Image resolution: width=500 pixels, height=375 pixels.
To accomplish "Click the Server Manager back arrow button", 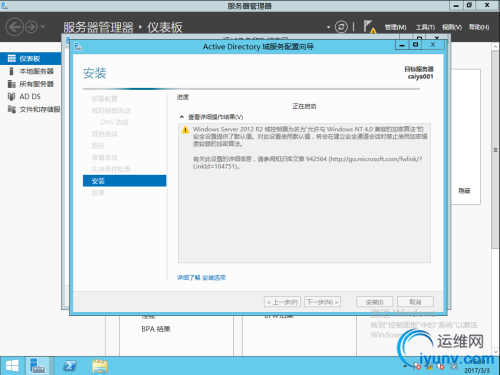I will pos(14,27).
